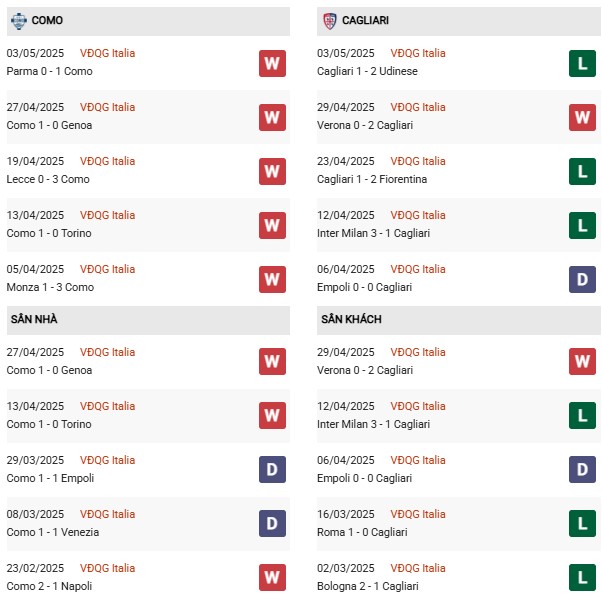Click the D badge beside Como 1 - 1 Empoli
The image size is (602, 600).
click(272, 469)
